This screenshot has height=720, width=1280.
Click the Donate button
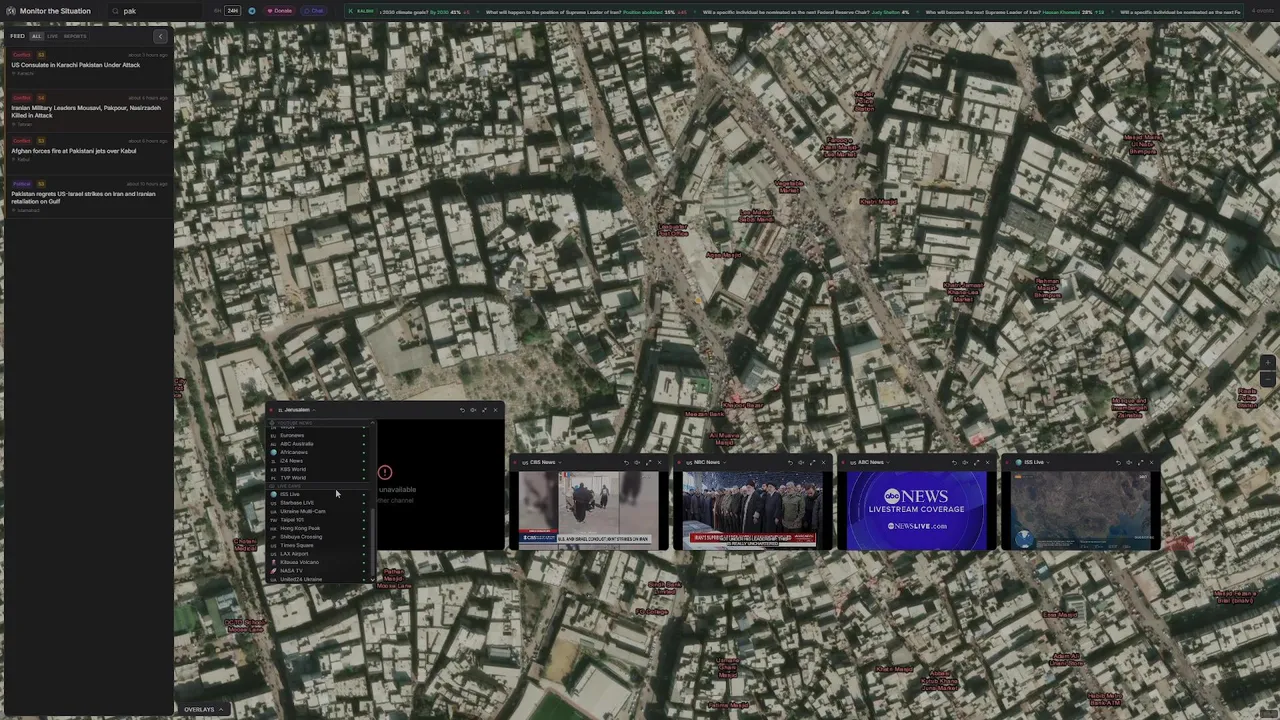point(280,11)
